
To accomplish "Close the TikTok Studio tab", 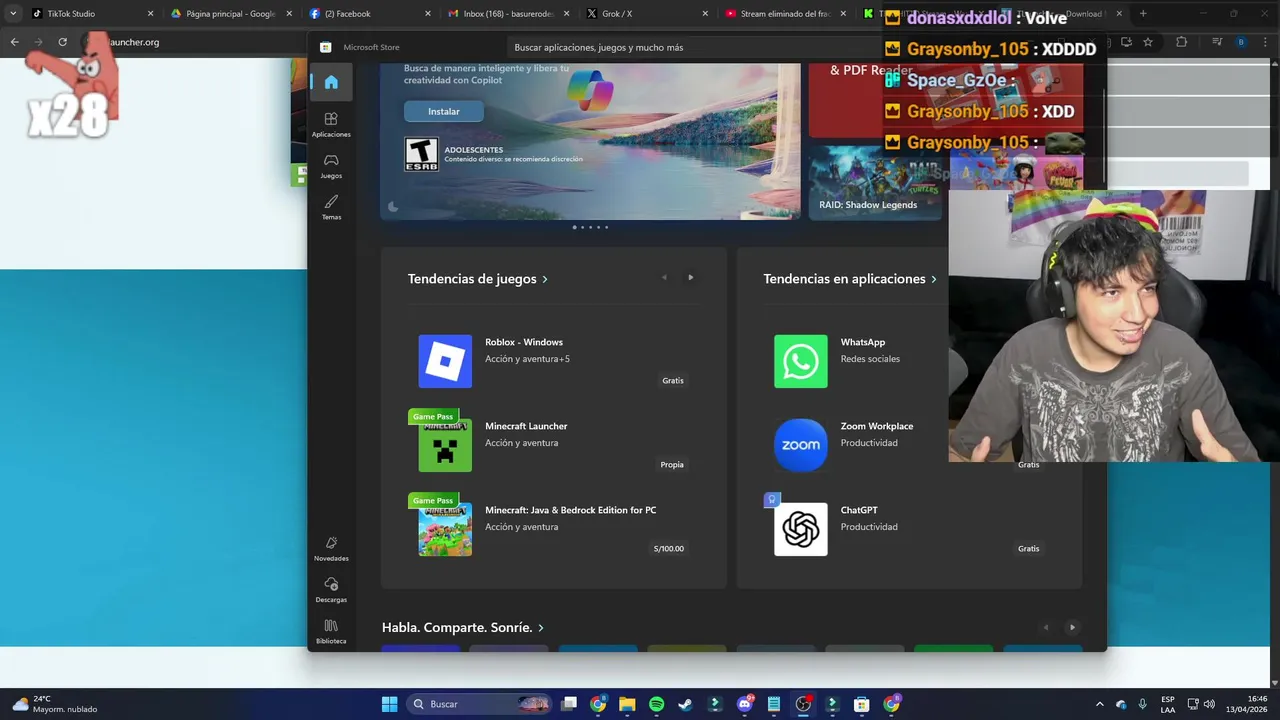I will coord(151,14).
